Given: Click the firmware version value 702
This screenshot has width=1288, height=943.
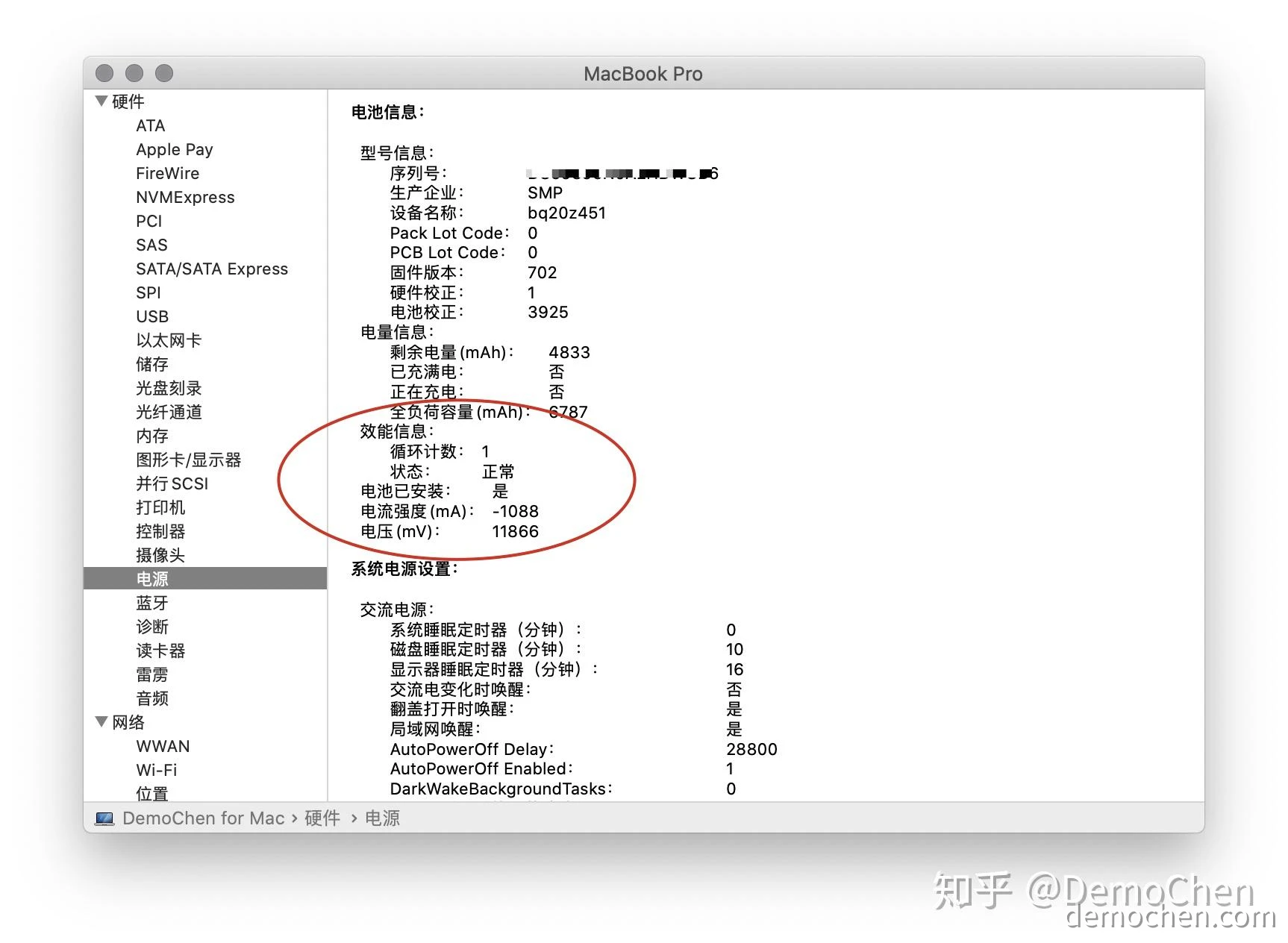Looking at the screenshot, I should click(x=542, y=272).
